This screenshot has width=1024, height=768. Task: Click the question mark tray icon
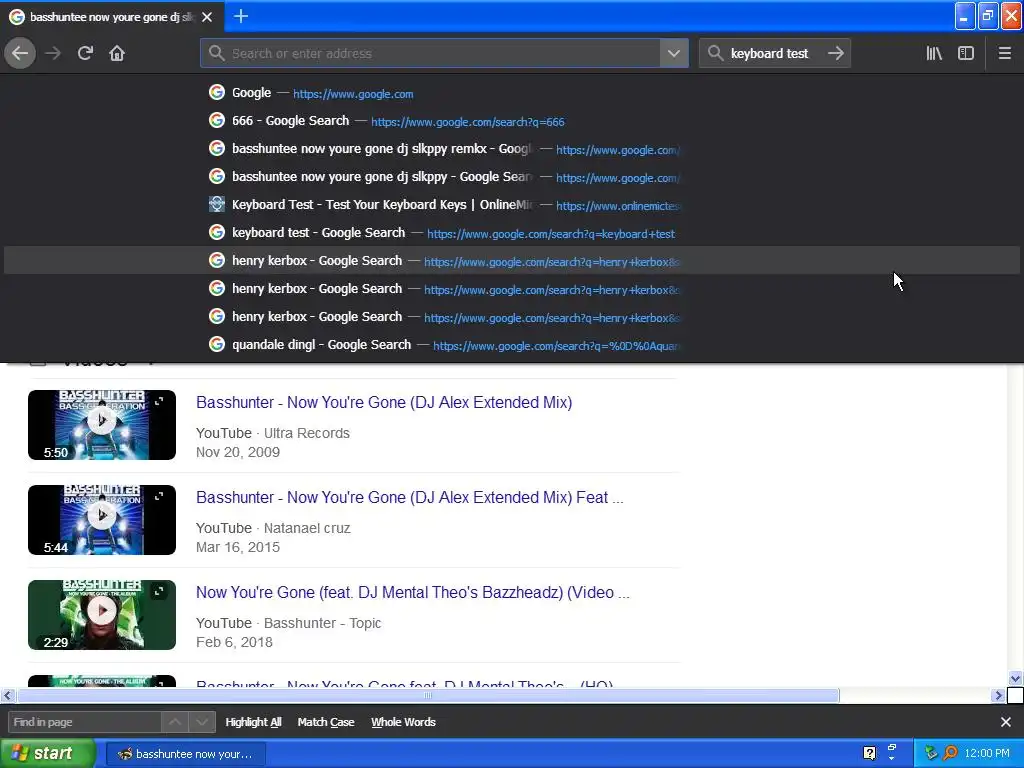(869, 754)
